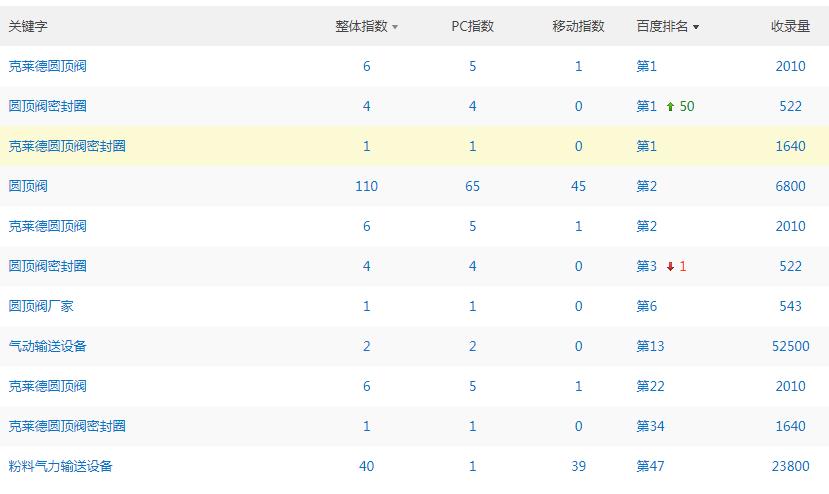
Task: Open the 圆顶阀 keyword link
Action: pyautogui.click(x=28, y=186)
